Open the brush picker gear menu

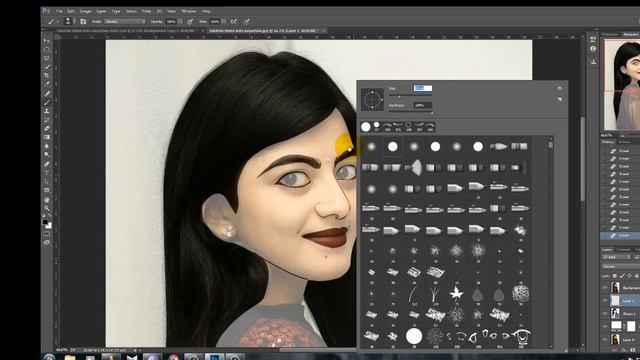[560, 88]
